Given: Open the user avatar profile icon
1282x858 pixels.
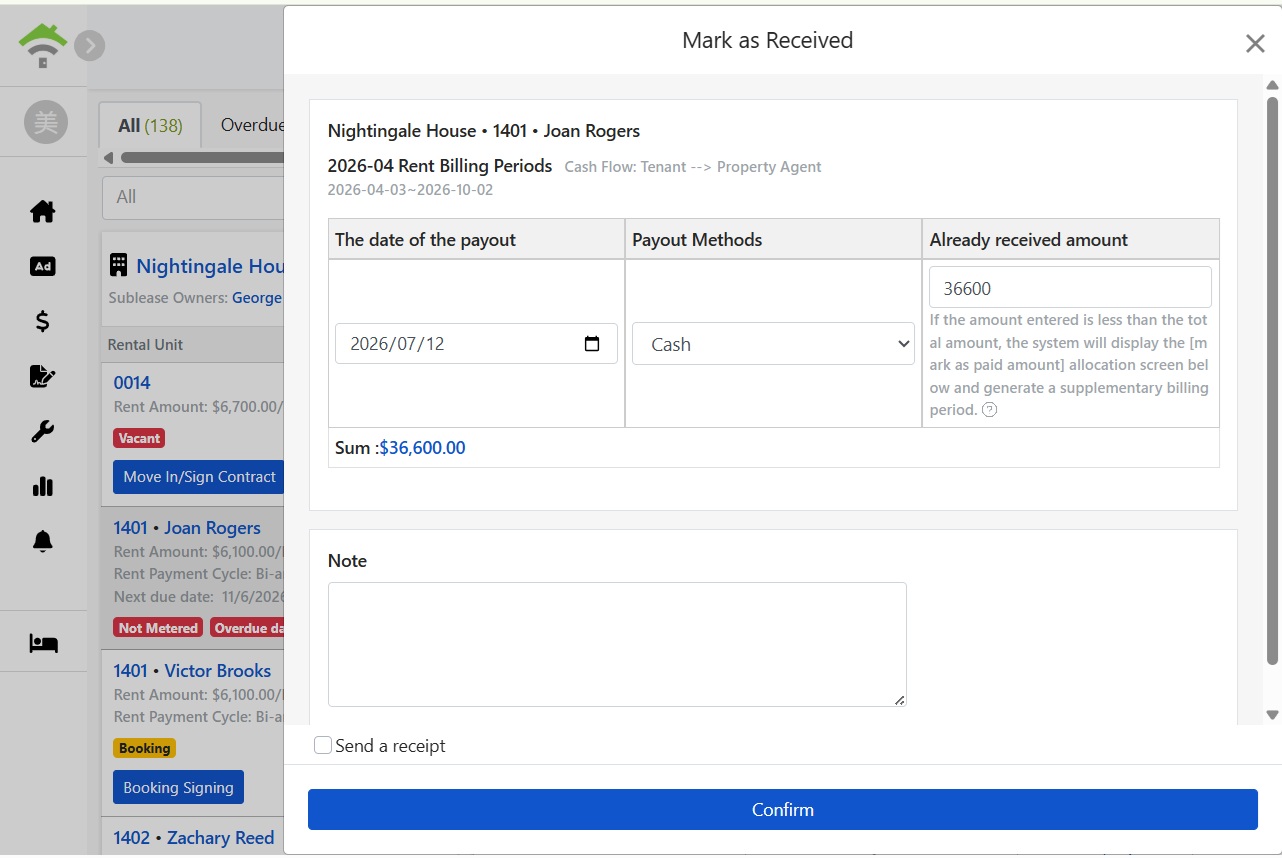Looking at the screenshot, I should pos(46,122).
